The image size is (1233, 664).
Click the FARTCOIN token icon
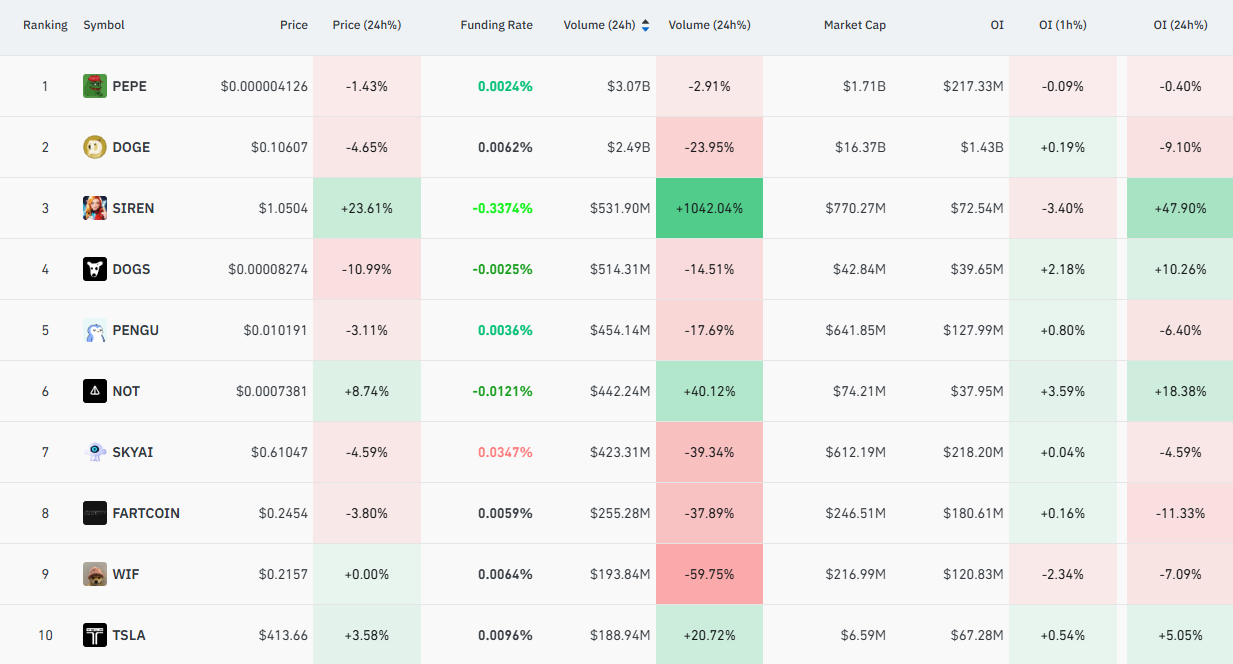click(x=95, y=513)
